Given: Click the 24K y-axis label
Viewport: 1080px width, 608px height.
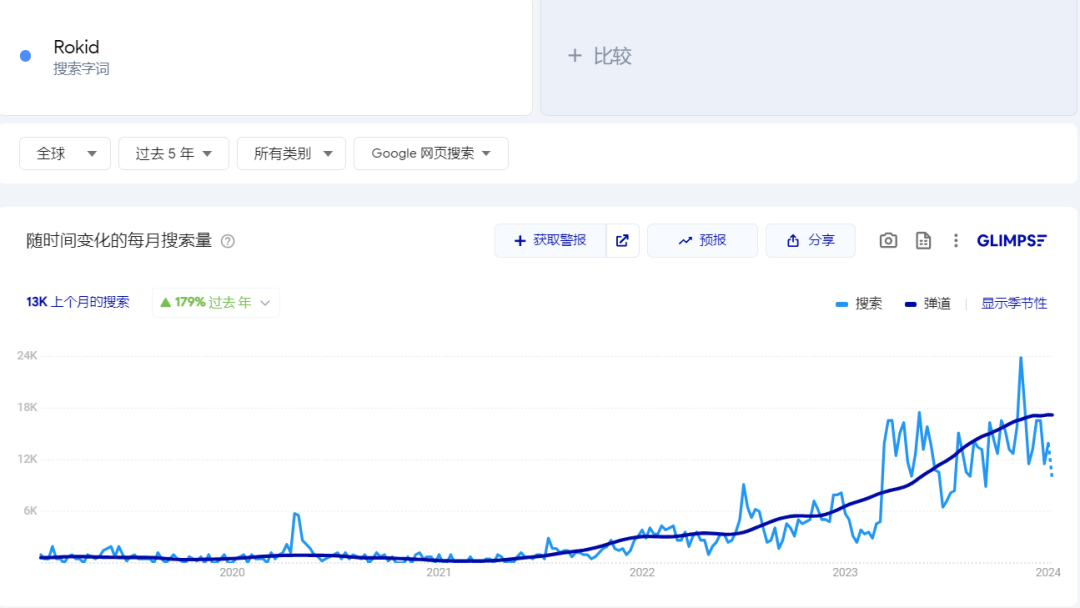Looking at the screenshot, I should coord(28,355).
